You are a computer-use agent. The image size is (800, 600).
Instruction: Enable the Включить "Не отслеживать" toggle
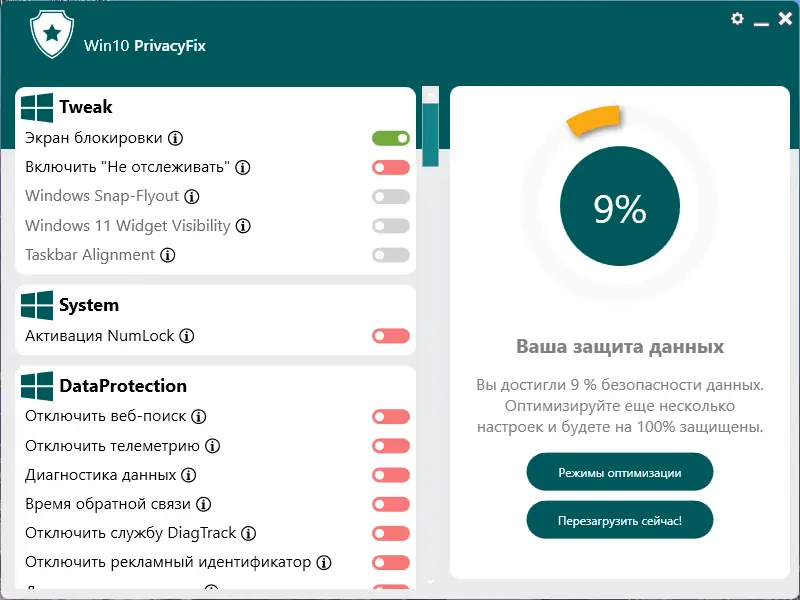click(390, 167)
